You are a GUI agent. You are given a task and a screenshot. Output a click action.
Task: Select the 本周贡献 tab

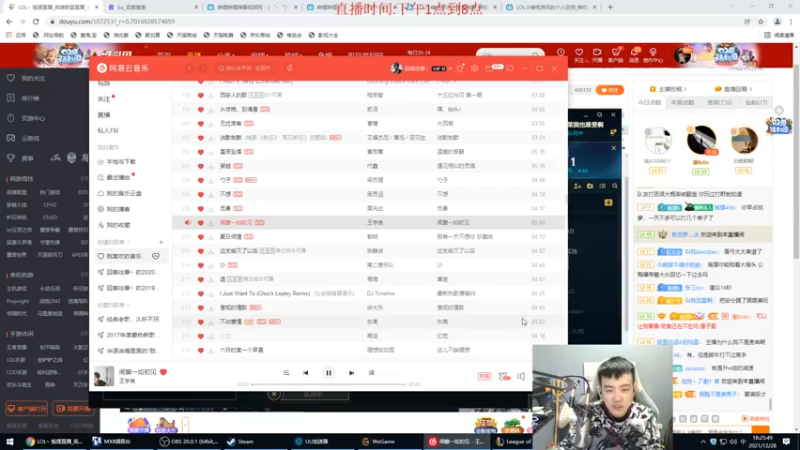[682, 103]
